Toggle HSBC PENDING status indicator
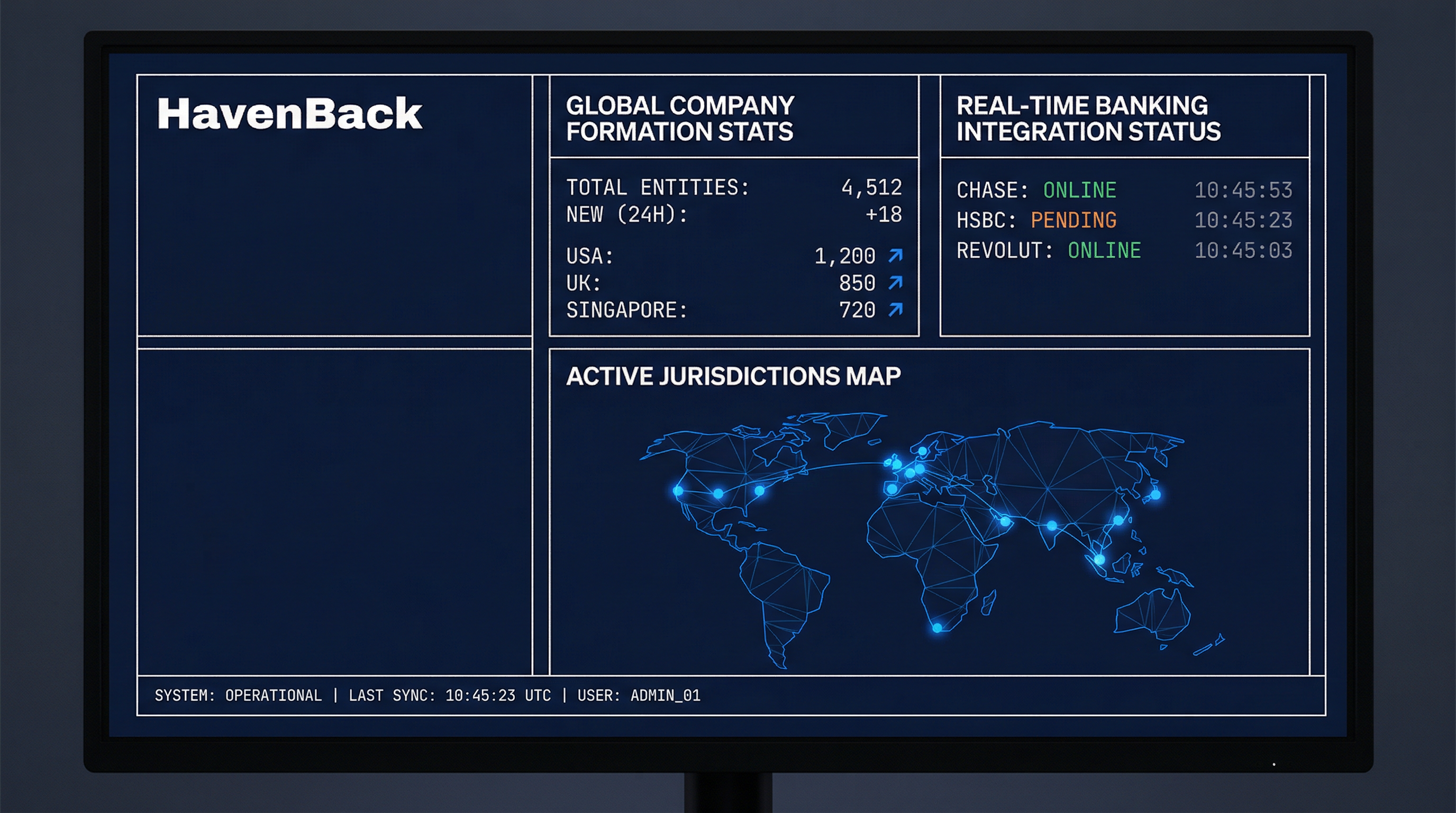 point(1072,221)
